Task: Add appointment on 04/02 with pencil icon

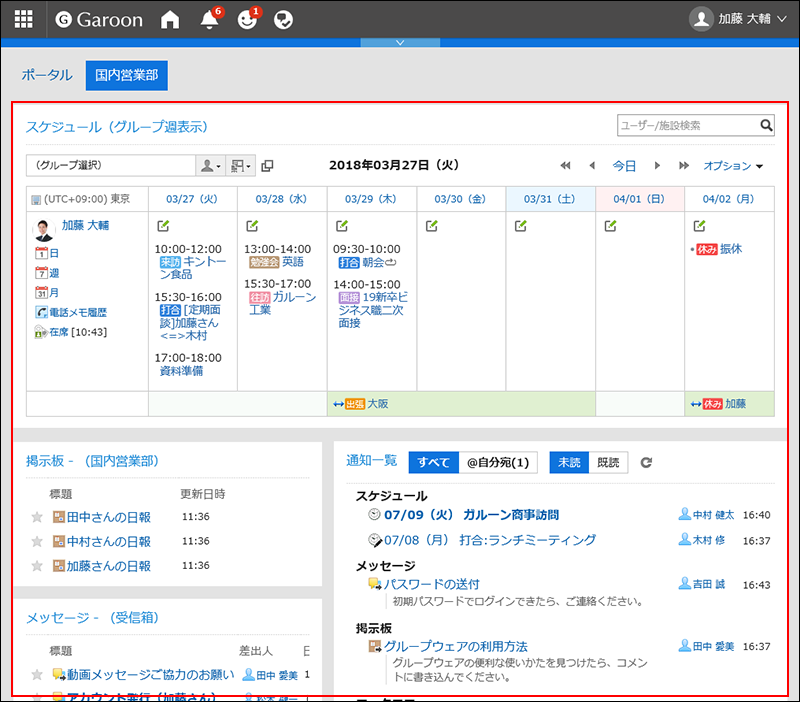Action: pyautogui.click(x=699, y=225)
